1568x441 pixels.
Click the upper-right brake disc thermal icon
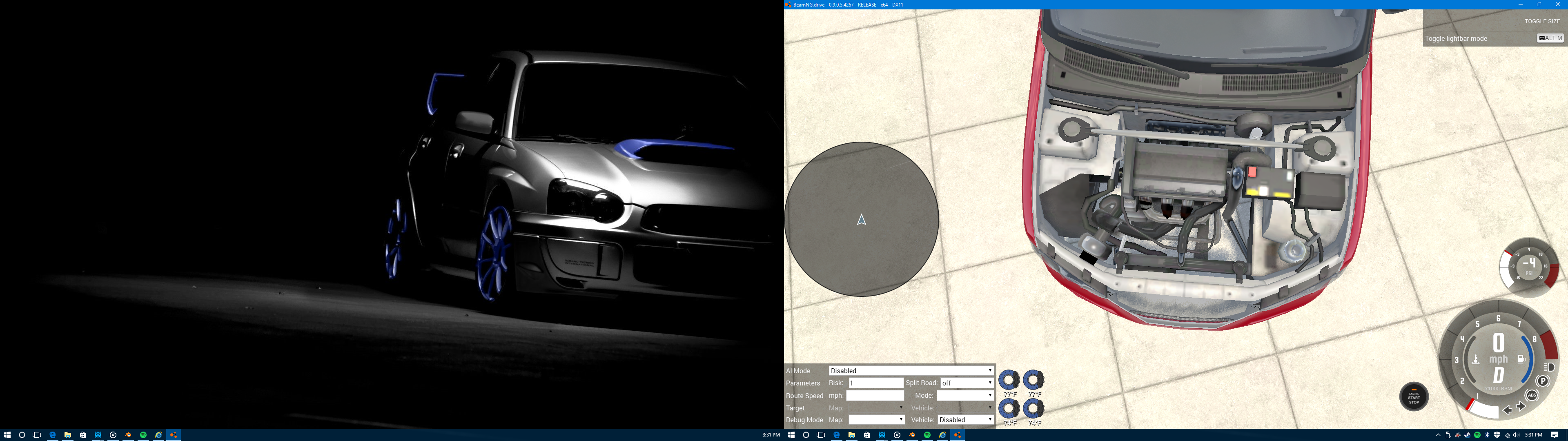(x=1033, y=380)
